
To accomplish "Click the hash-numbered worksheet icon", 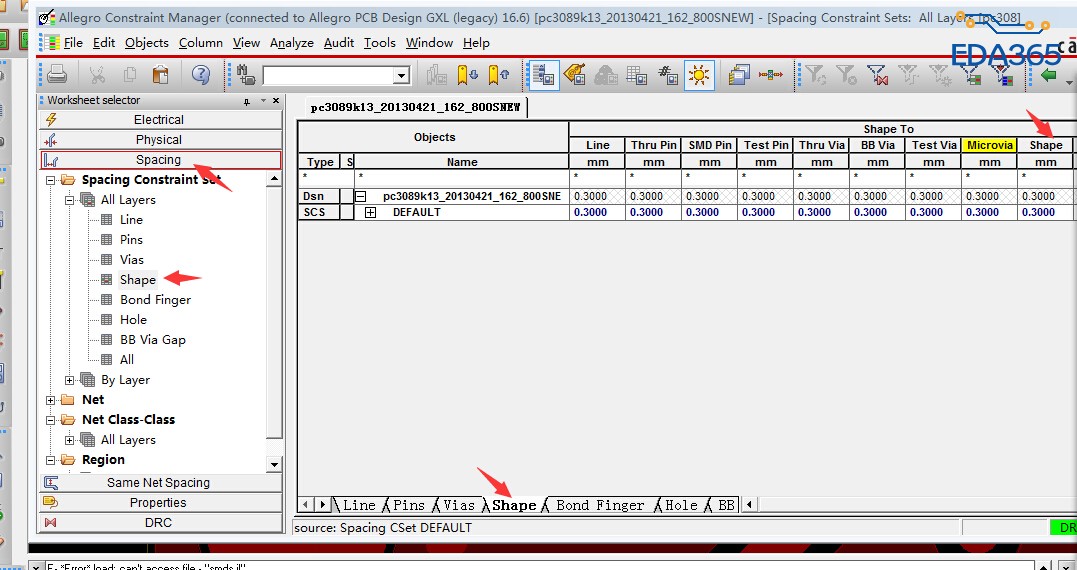I will tap(668, 74).
